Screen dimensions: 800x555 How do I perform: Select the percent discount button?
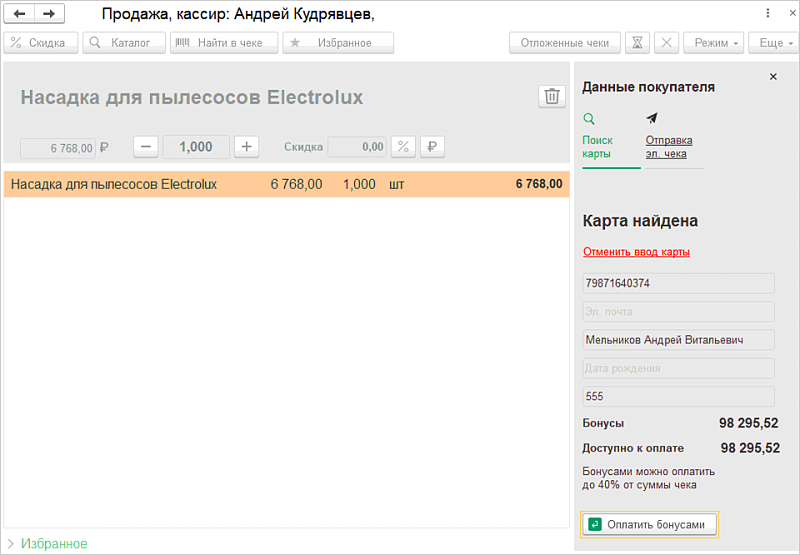[x=403, y=146]
